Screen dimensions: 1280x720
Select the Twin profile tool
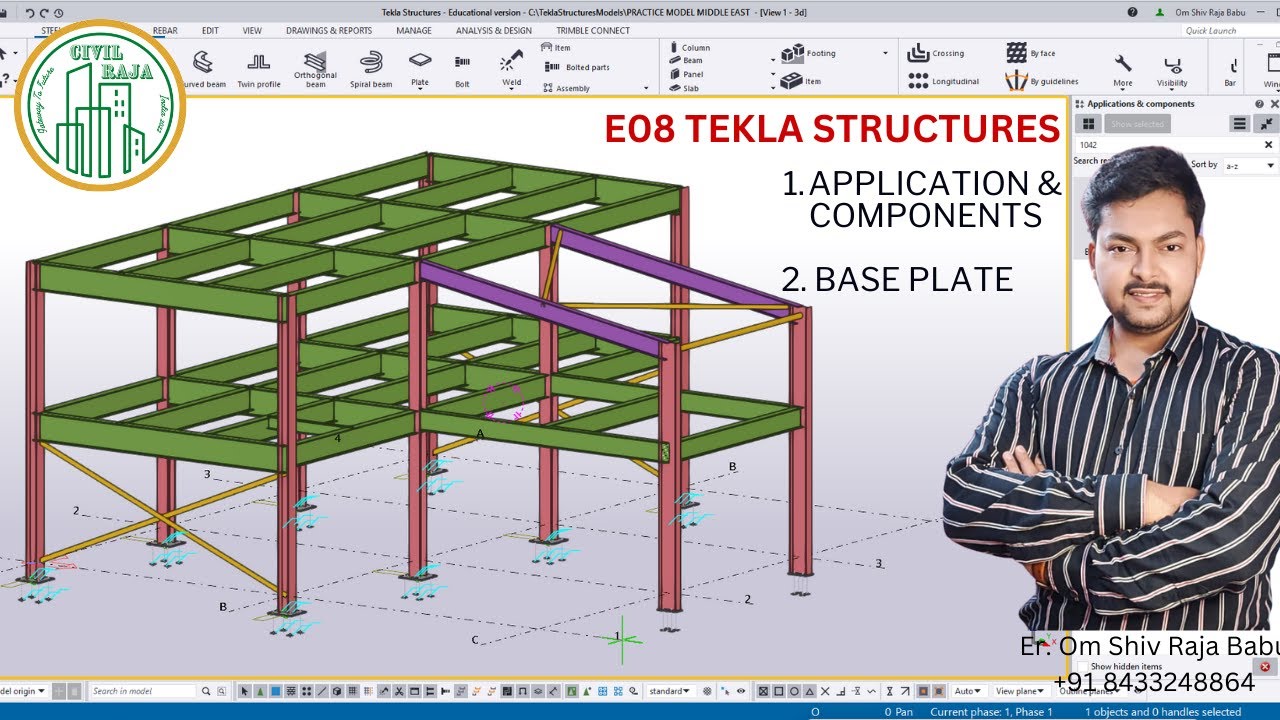(258, 70)
